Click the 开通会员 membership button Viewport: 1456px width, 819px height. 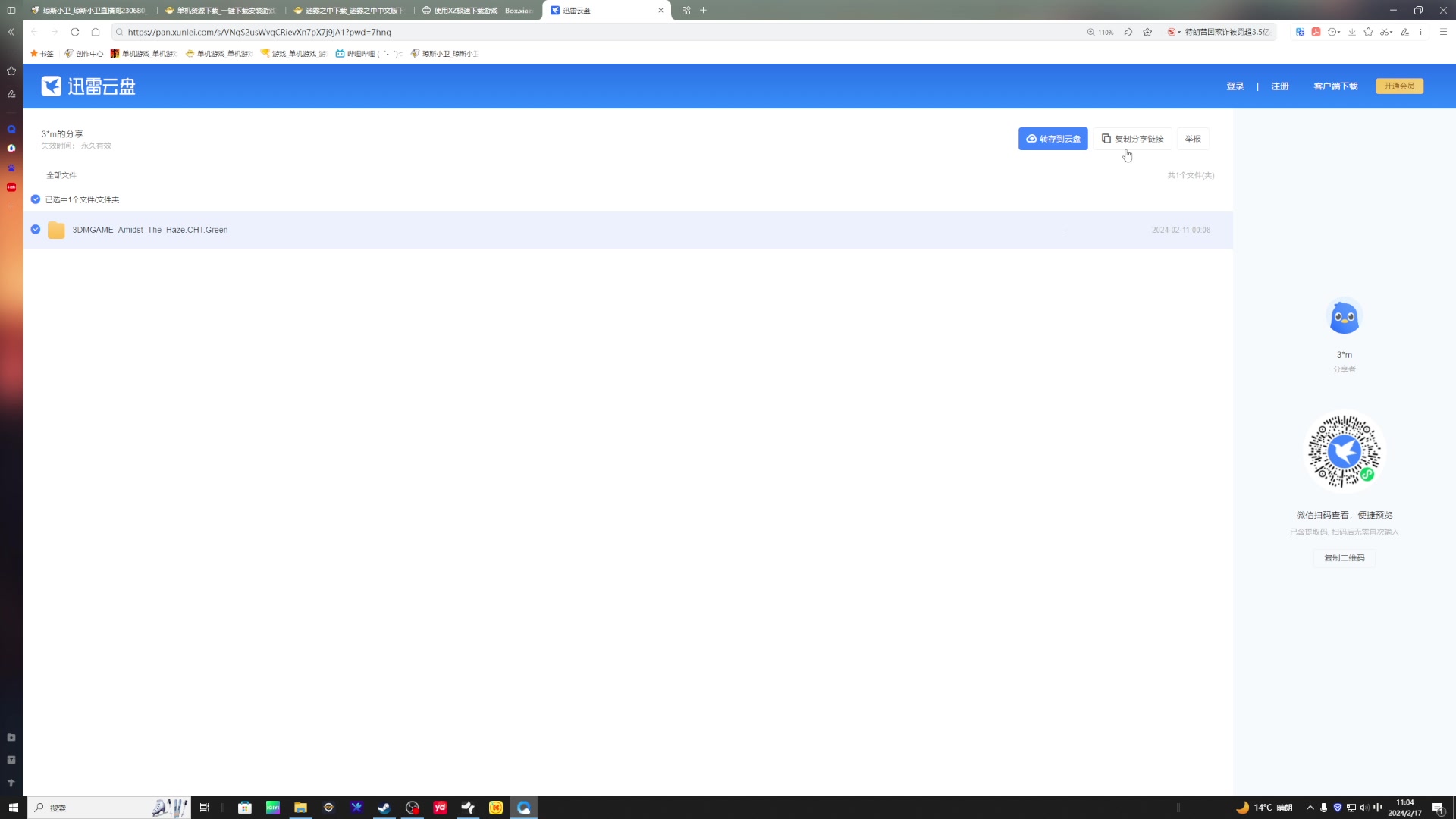pyautogui.click(x=1398, y=86)
